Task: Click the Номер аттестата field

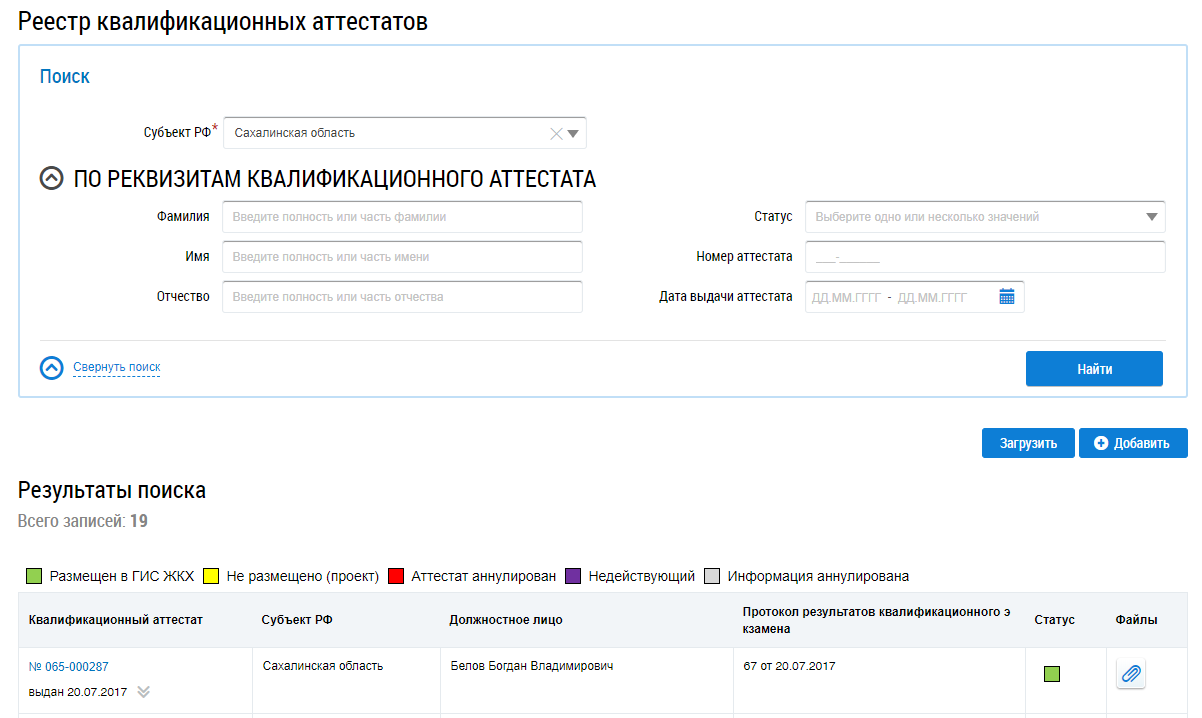Action: 985,257
